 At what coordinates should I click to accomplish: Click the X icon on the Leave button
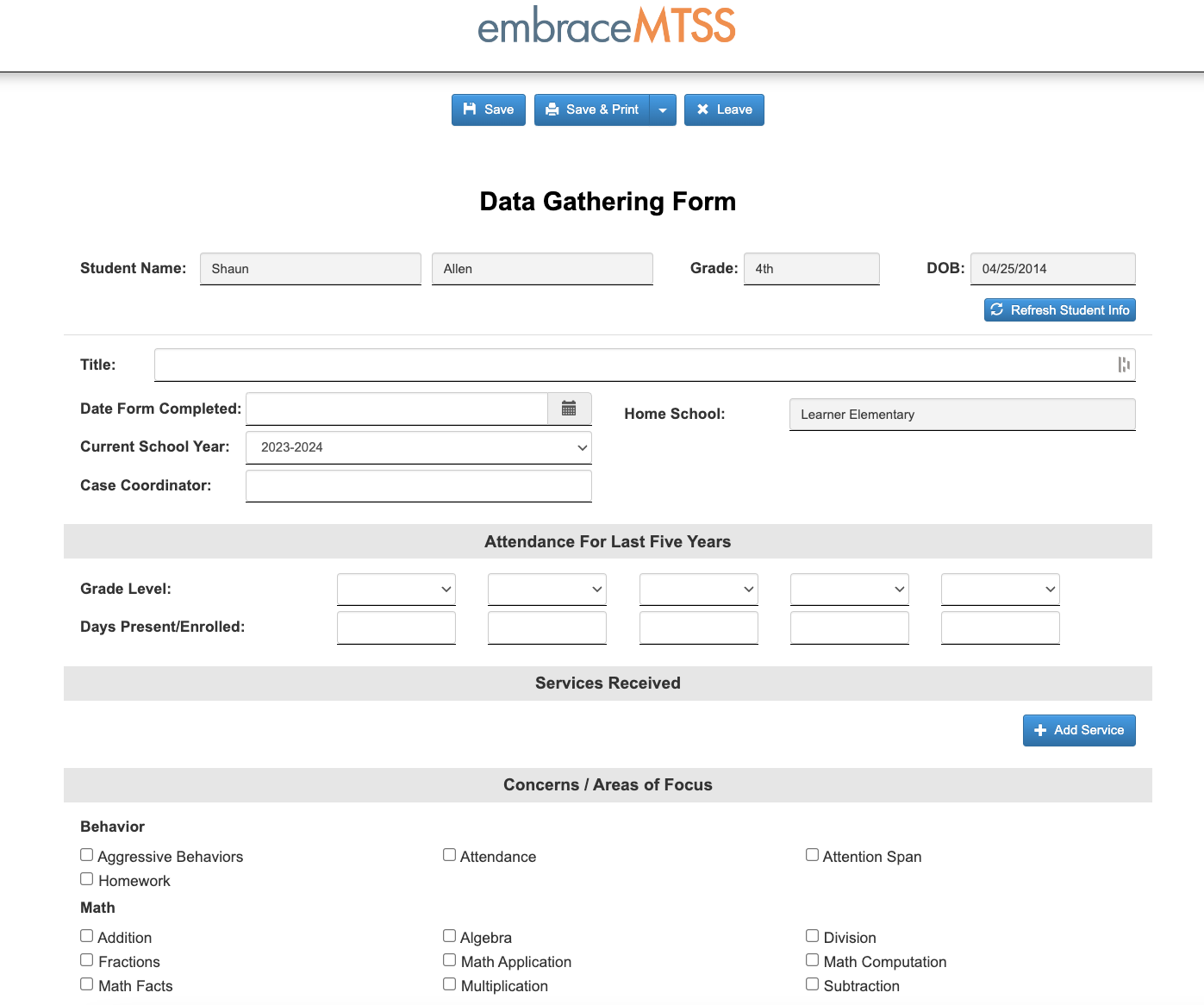point(702,109)
